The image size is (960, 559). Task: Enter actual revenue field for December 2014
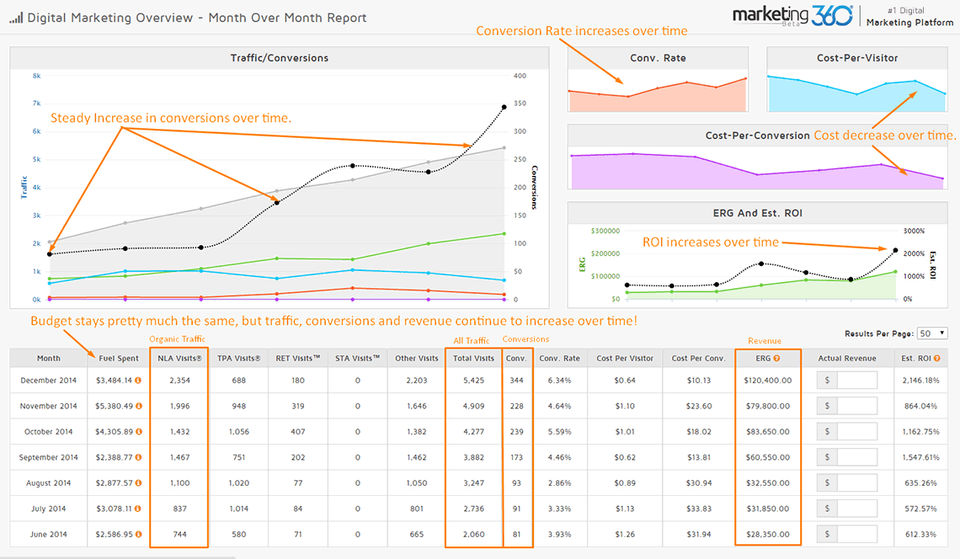click(857, 380)
